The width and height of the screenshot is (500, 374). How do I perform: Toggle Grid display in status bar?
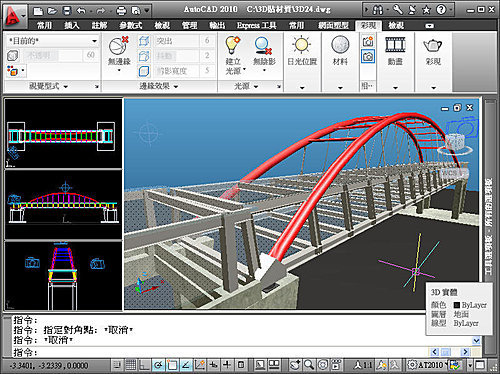(130, 365)
